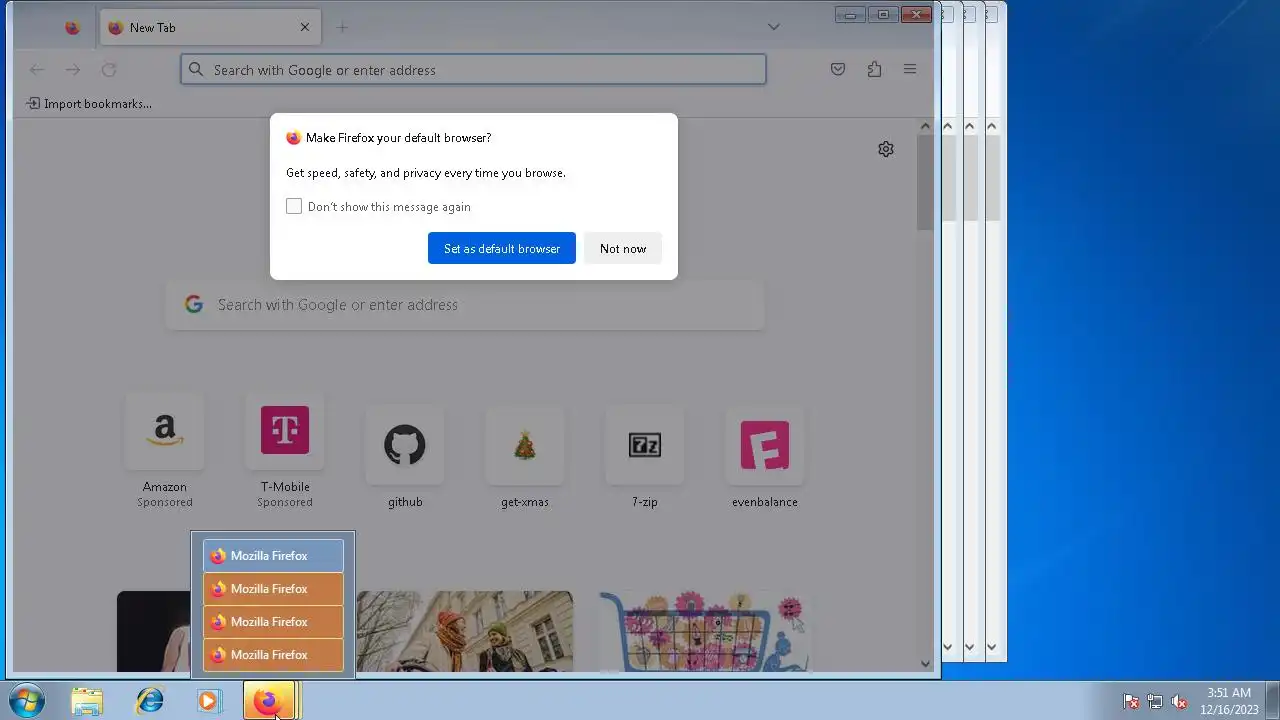Open new tab personalize gear icon
The width and height of the screenshot is (1280, 720).
886,149
